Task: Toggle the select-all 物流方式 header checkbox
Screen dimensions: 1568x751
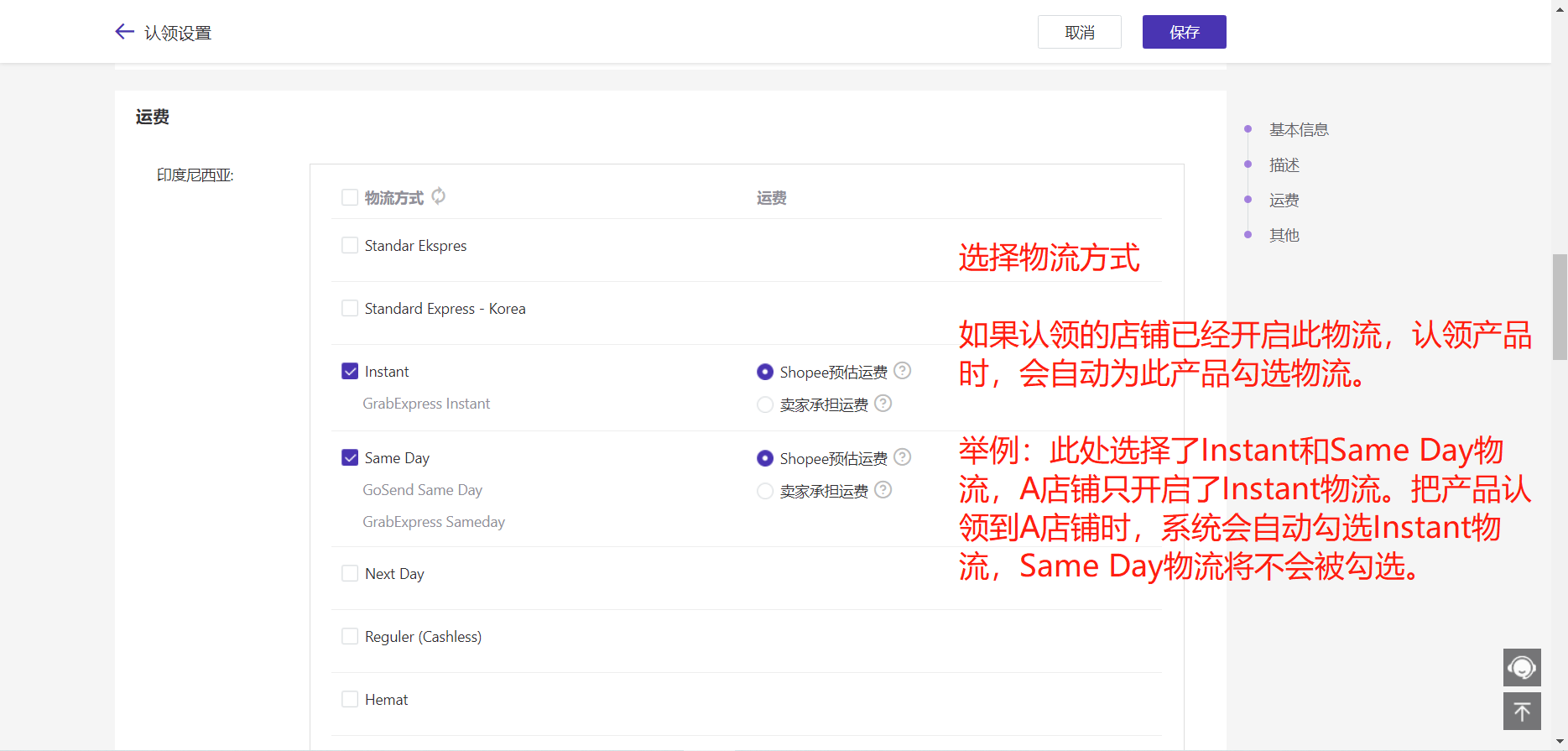Action: [x=350, y=198]
